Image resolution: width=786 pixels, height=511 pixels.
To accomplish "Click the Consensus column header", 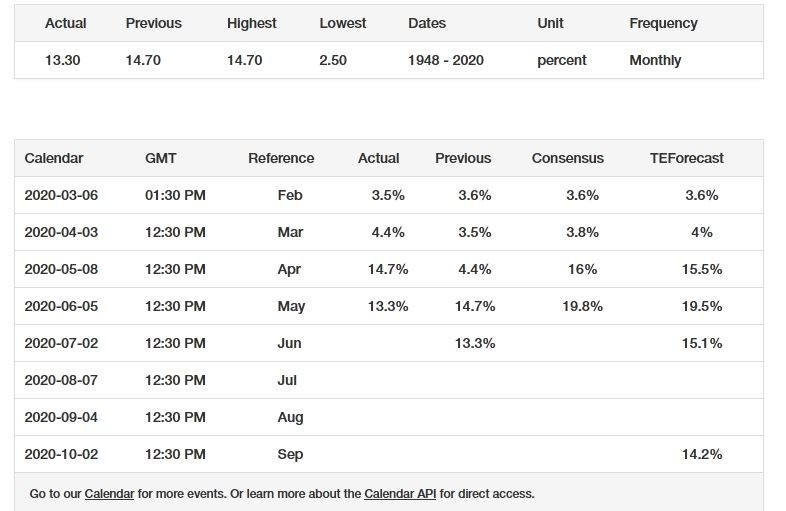I will pos(568,158).
